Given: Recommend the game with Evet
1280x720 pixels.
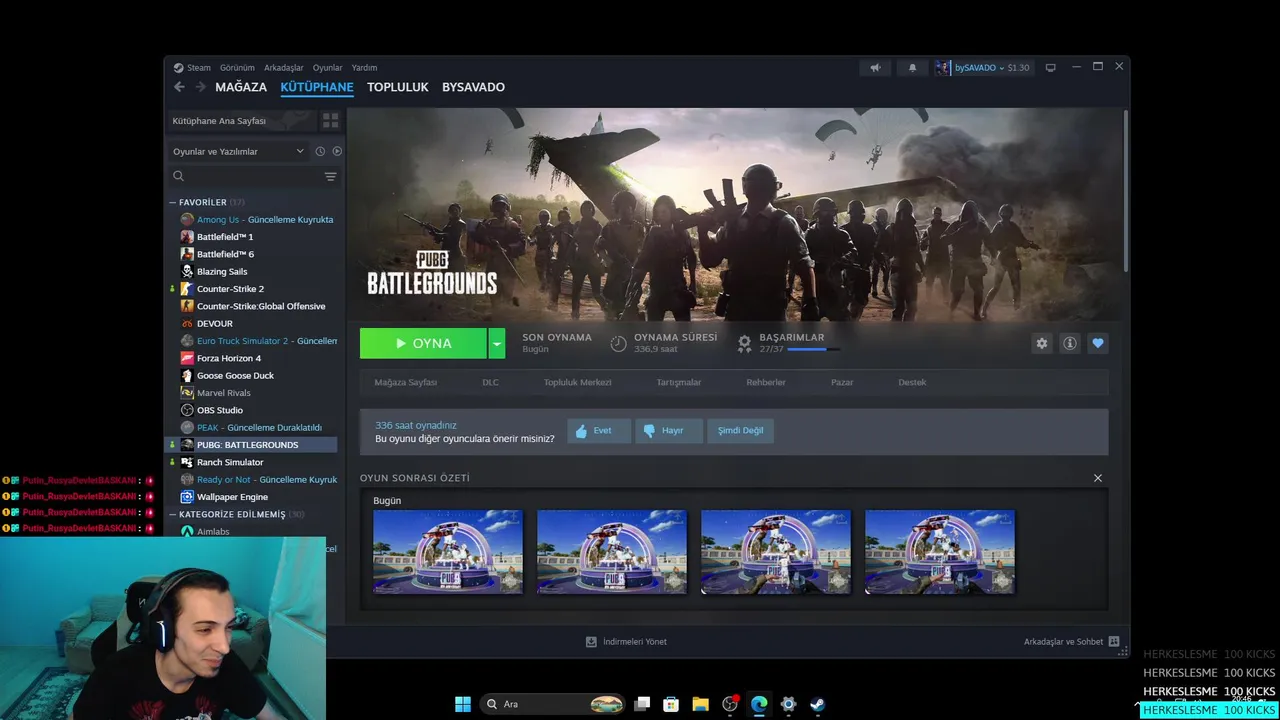Looking at the screenshot, I should pos(599,430).
